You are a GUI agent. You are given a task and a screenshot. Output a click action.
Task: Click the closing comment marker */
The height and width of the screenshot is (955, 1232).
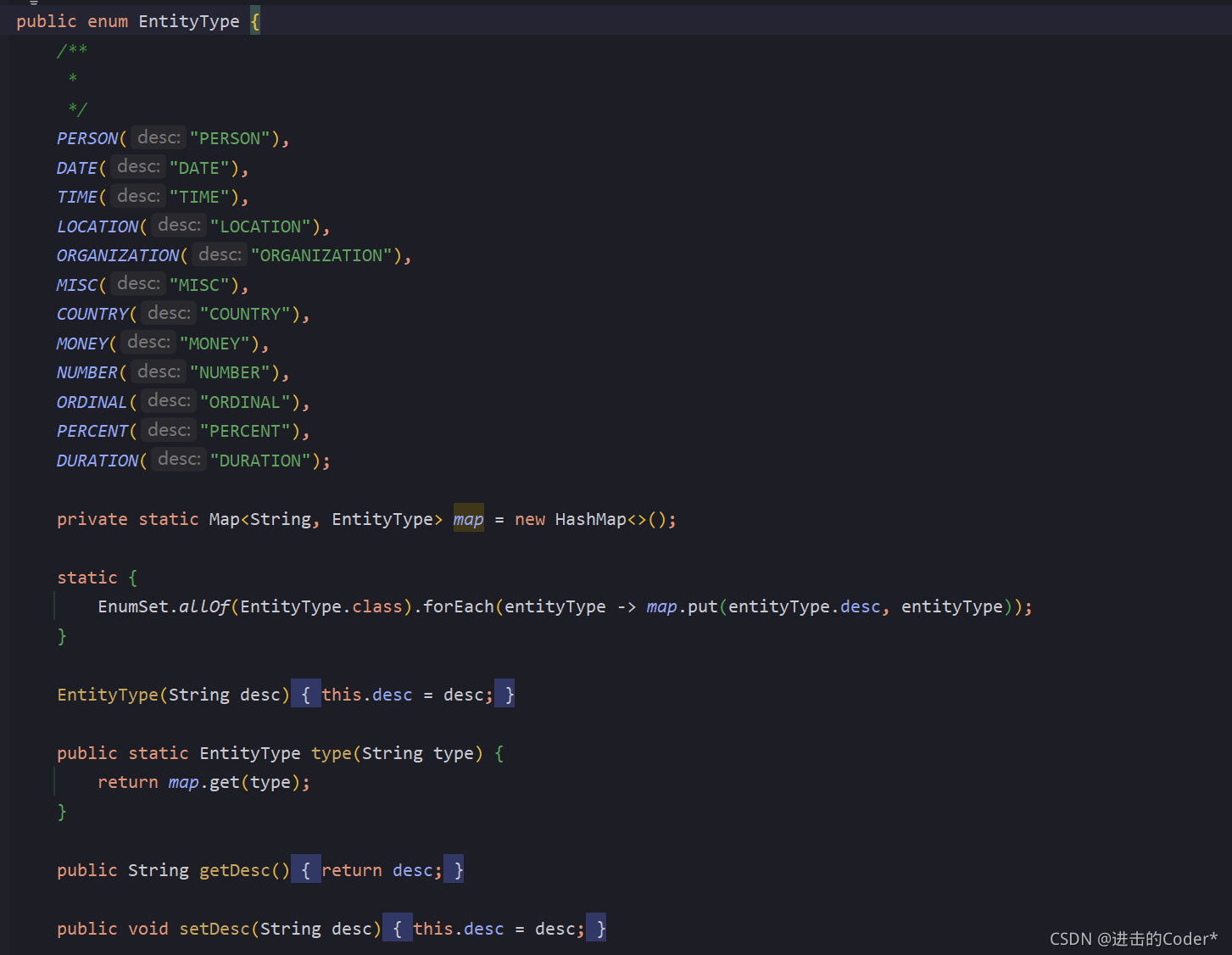[77, 109]
